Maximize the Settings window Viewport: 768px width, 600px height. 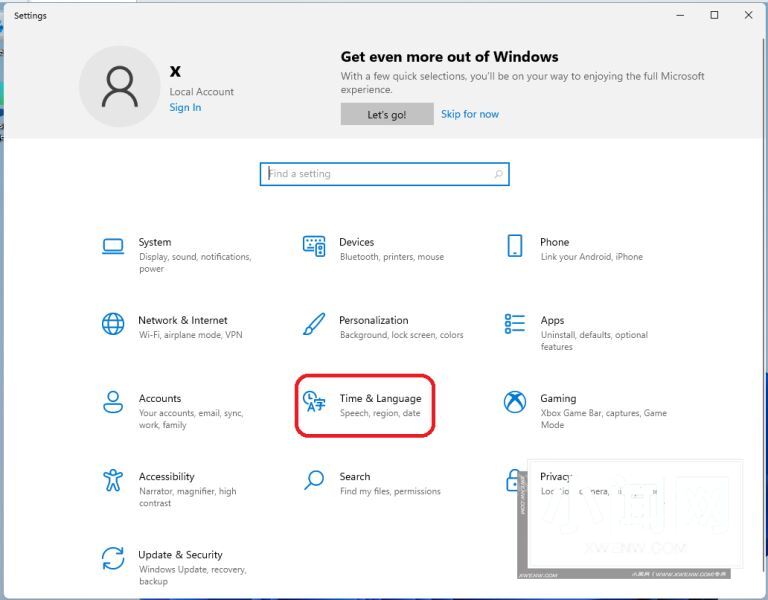point(715,15)
